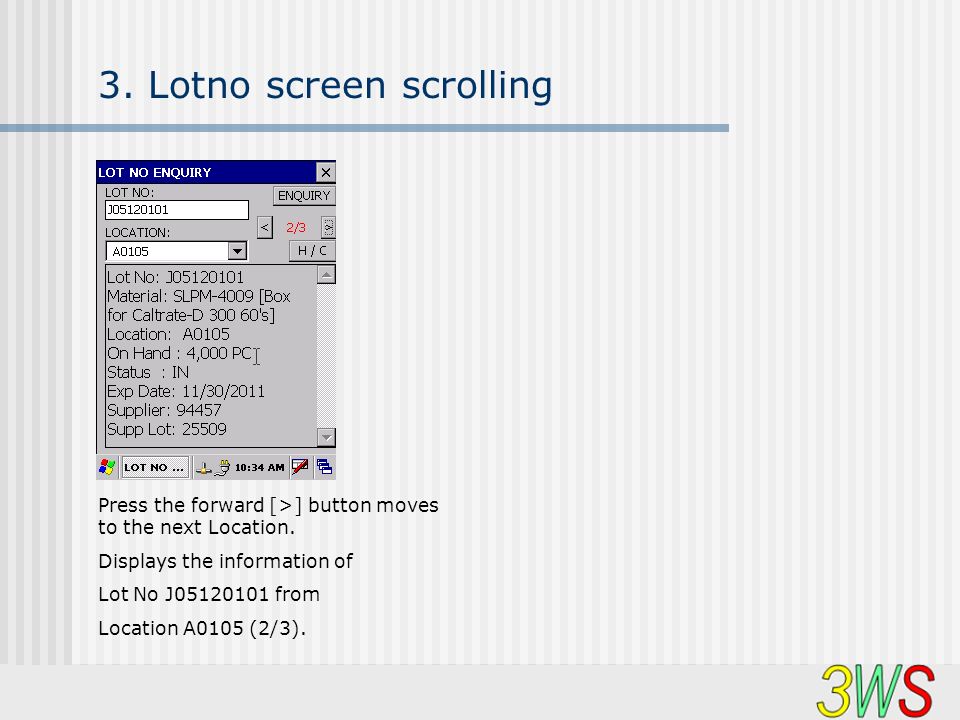This screenshot has width=960, height=720.
Task: Click the network connection tray icon
Action: 203,468
